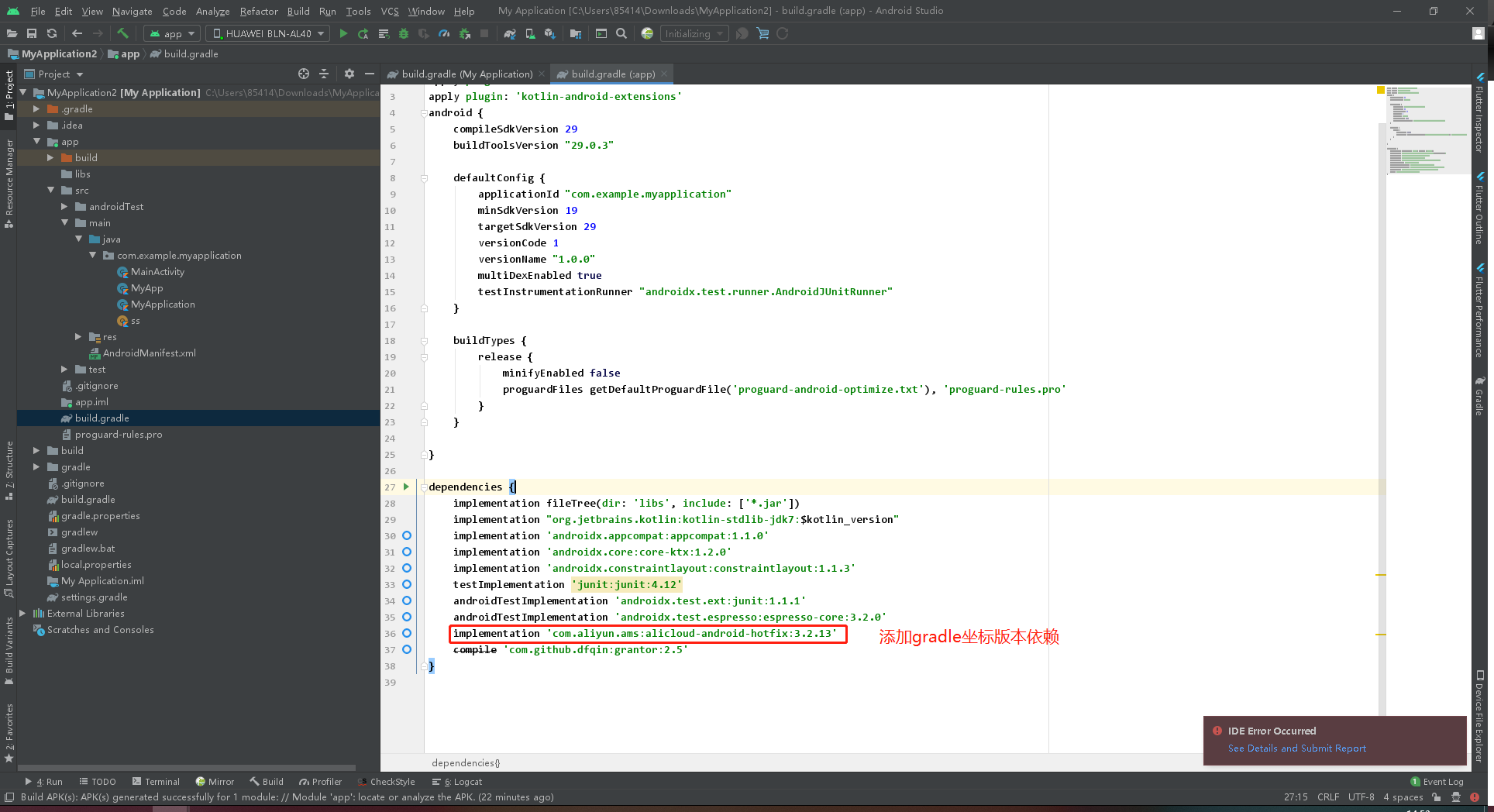Open the Project view selector dropdown
1494x812 pixels.
[54, 74]
